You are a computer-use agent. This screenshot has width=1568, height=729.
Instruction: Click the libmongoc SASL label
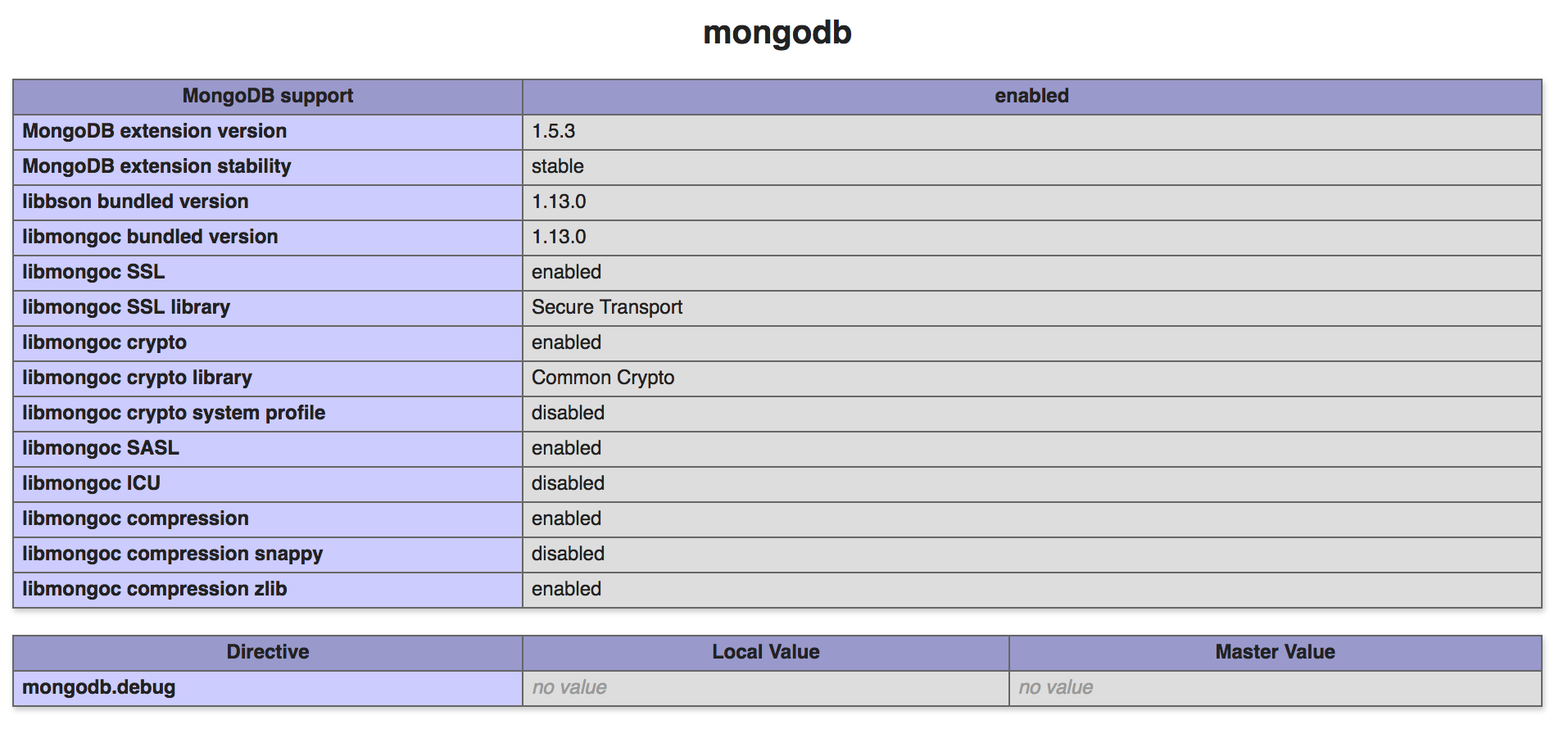point(100,448)
